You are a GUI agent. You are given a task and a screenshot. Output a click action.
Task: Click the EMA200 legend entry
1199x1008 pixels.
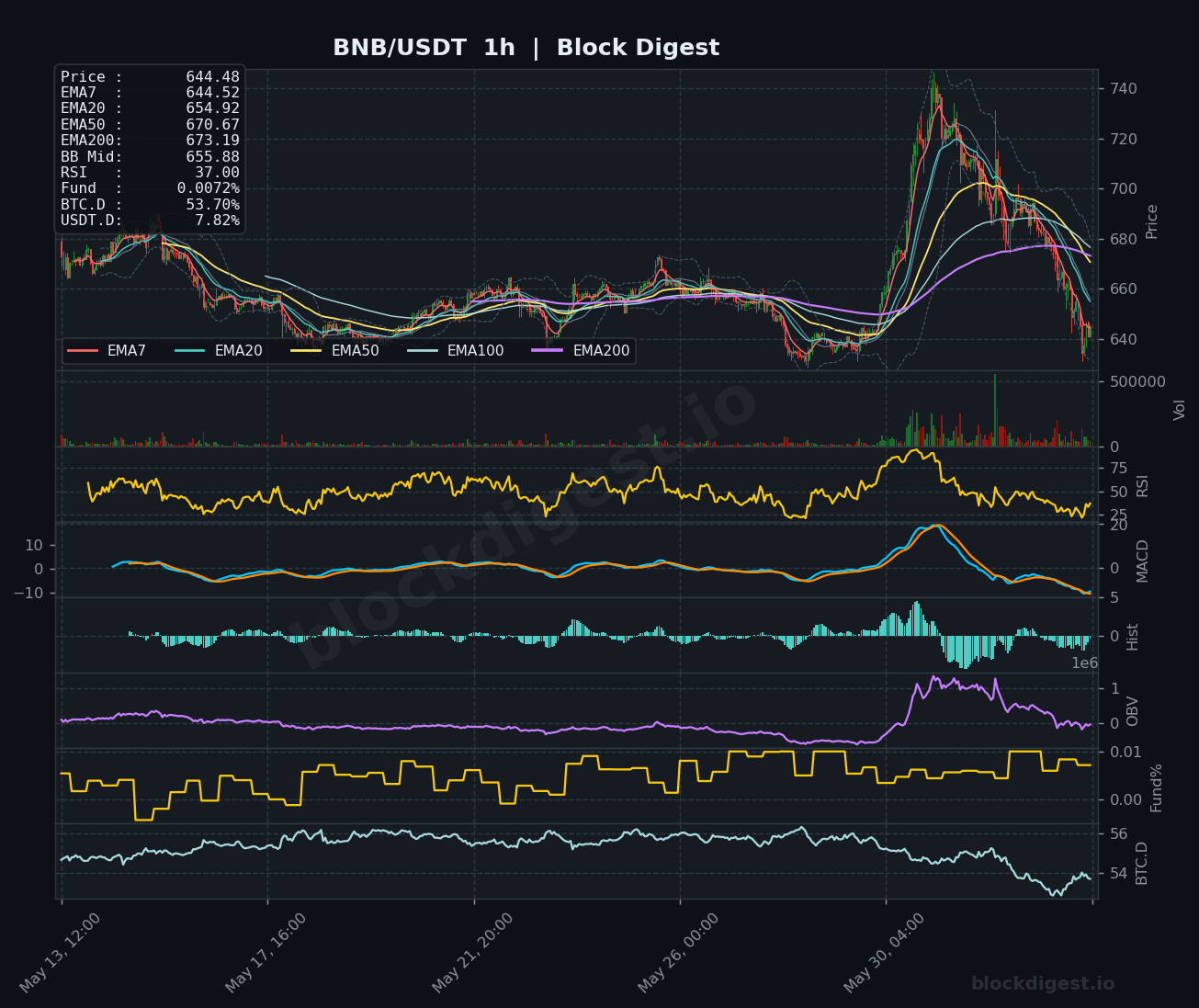tap(581, 351)
